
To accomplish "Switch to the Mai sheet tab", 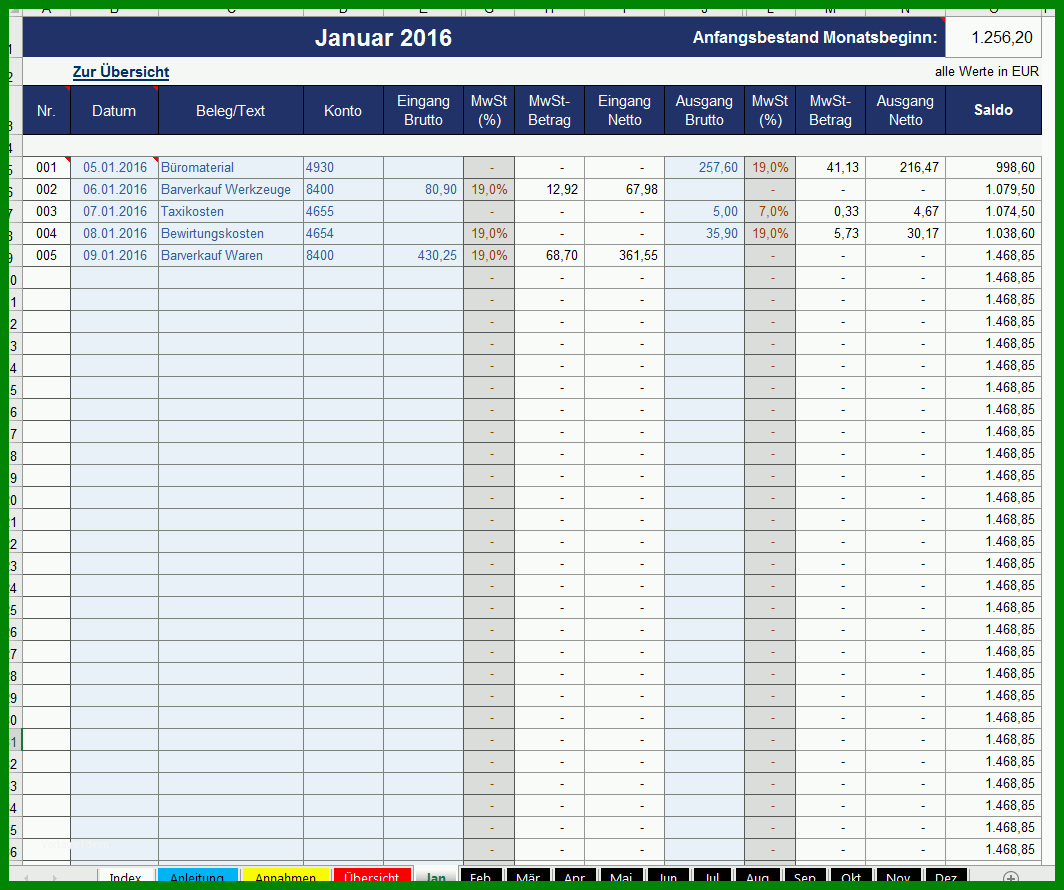I will coord(622,877).
